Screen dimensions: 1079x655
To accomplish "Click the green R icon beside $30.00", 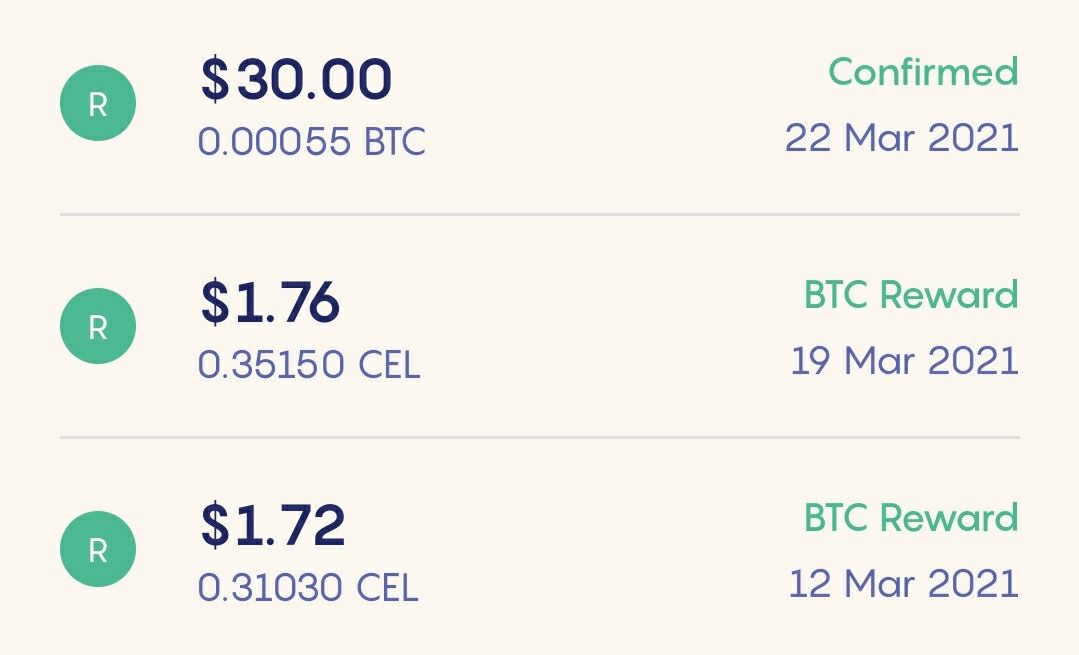I will tap(98, 103).
